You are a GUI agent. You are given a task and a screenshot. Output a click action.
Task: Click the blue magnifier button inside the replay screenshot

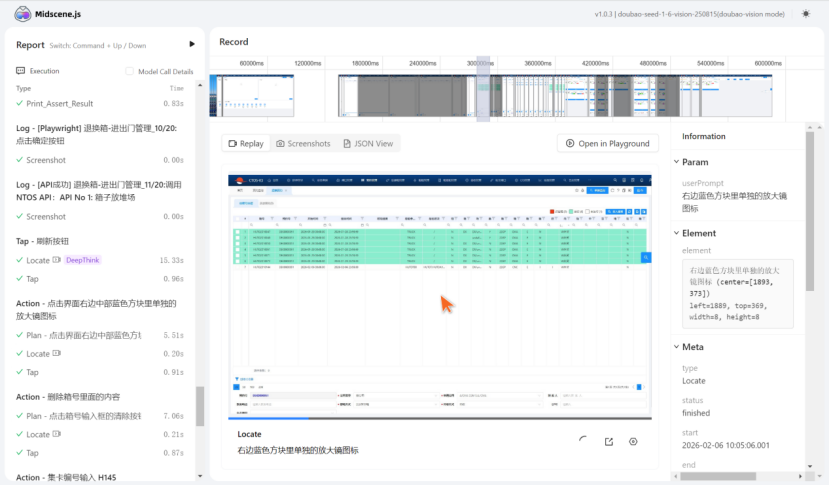pos(646,257)
